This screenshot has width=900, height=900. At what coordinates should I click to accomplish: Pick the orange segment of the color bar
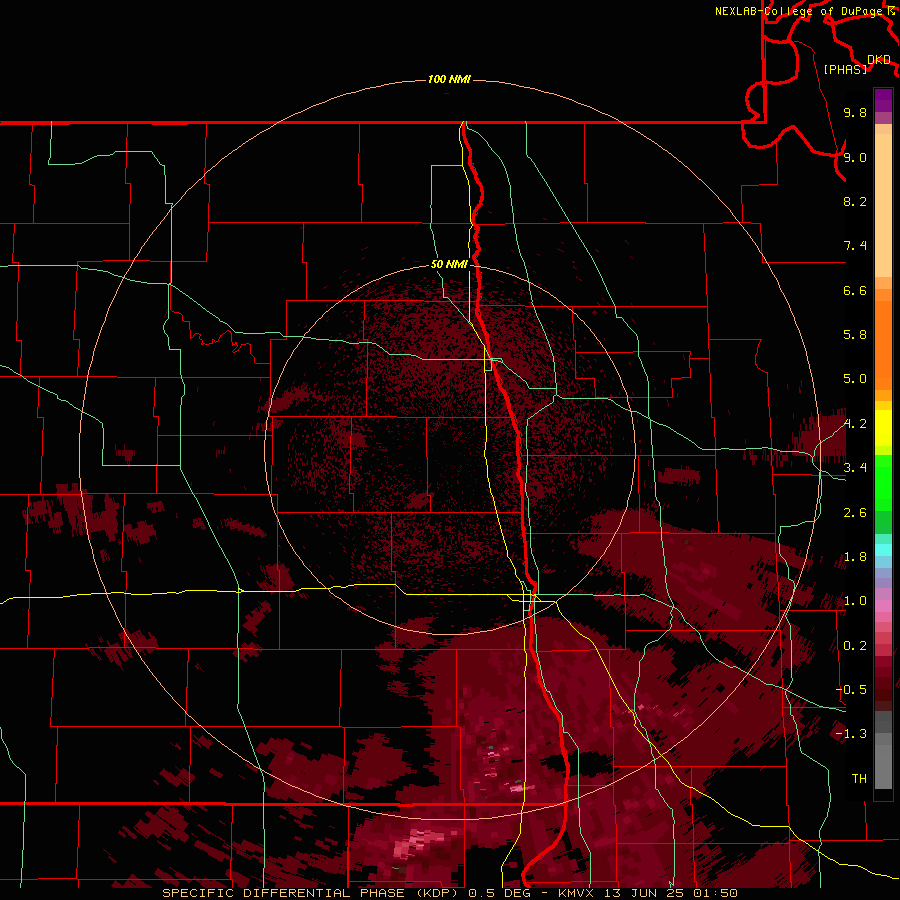[x=883, y=344]
